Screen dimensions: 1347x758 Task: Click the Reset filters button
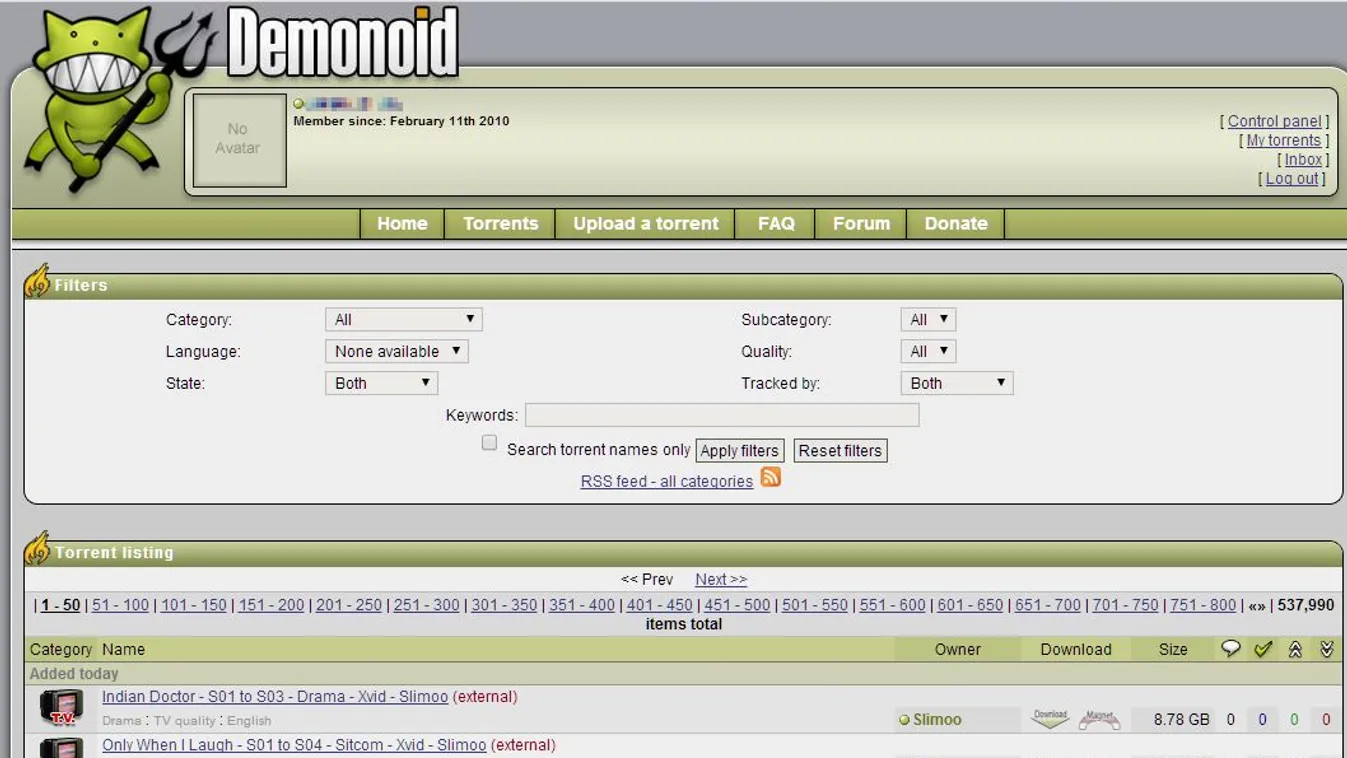pyautogui.click(x=840, y=451)
